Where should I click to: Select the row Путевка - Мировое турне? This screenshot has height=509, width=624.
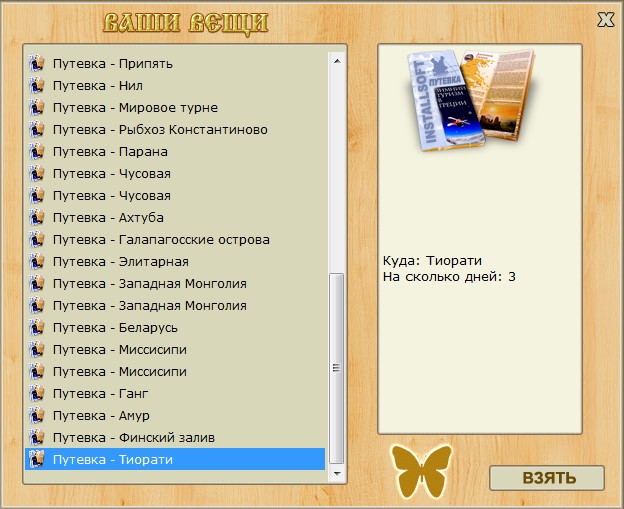[175, 107]
